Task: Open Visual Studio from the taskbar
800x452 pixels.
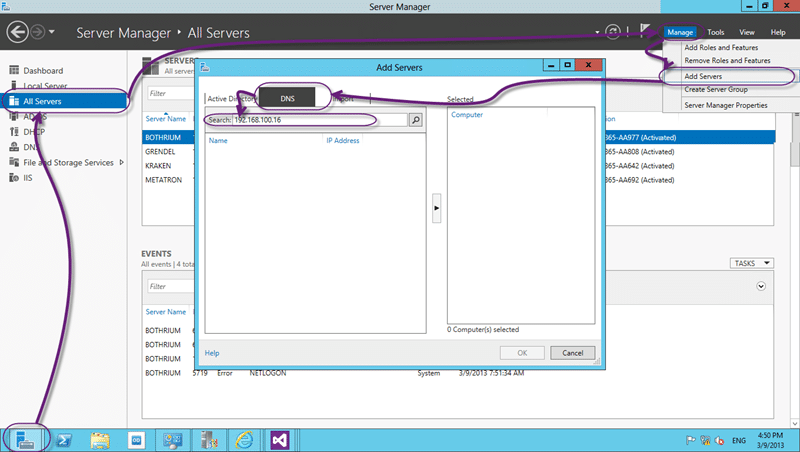Action: coord(280,440)
